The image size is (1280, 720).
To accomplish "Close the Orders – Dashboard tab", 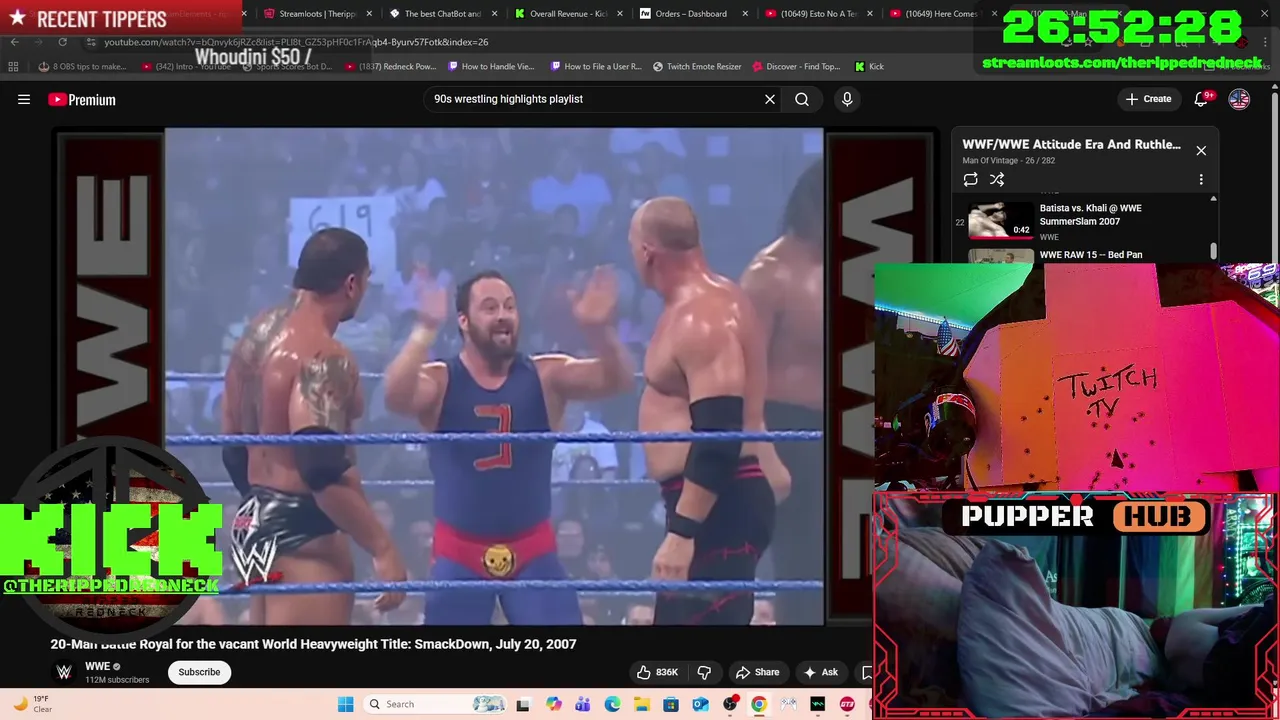I will pos(745,14).
